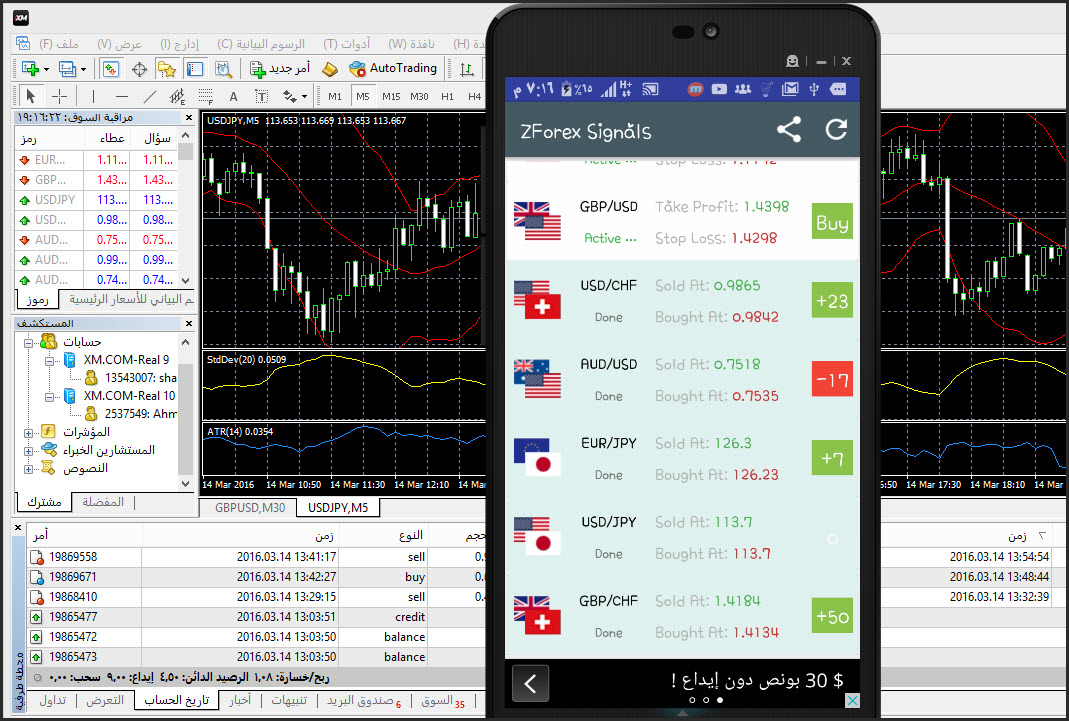
Task: Open the News (أخبار) terminal tab
Action: pos(240,701)
